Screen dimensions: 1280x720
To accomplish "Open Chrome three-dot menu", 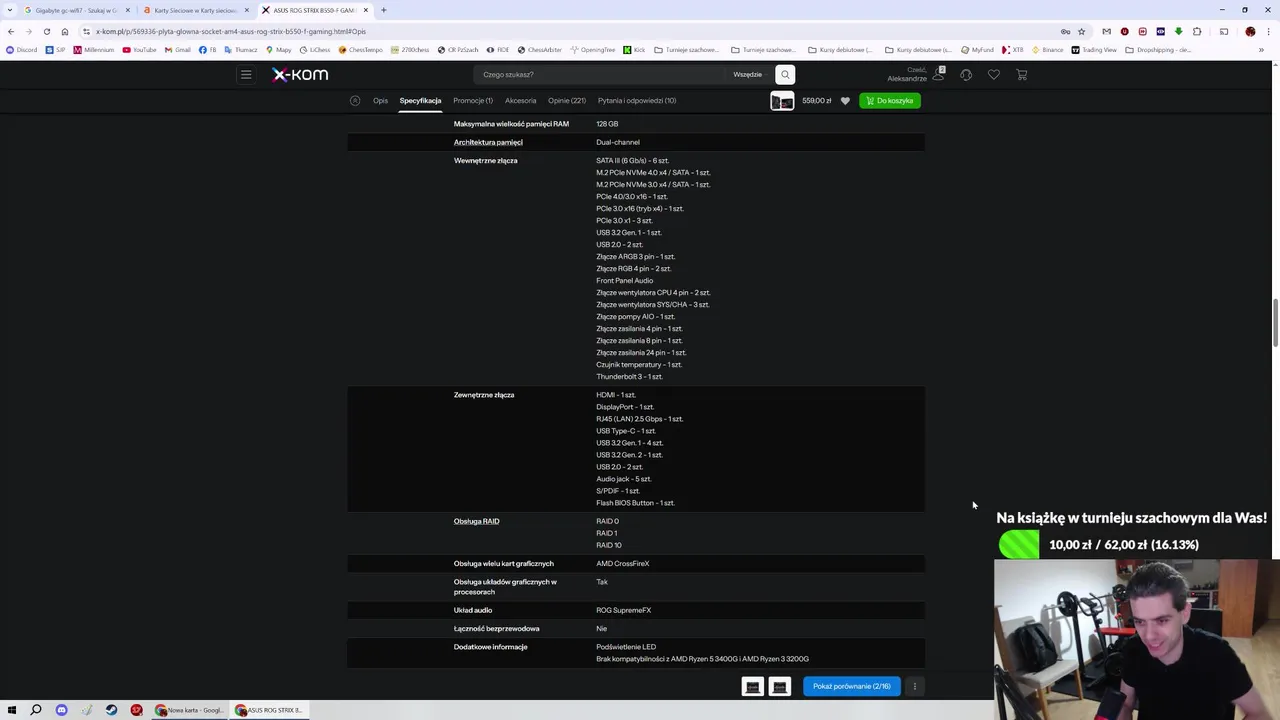I will point(1268,31).
